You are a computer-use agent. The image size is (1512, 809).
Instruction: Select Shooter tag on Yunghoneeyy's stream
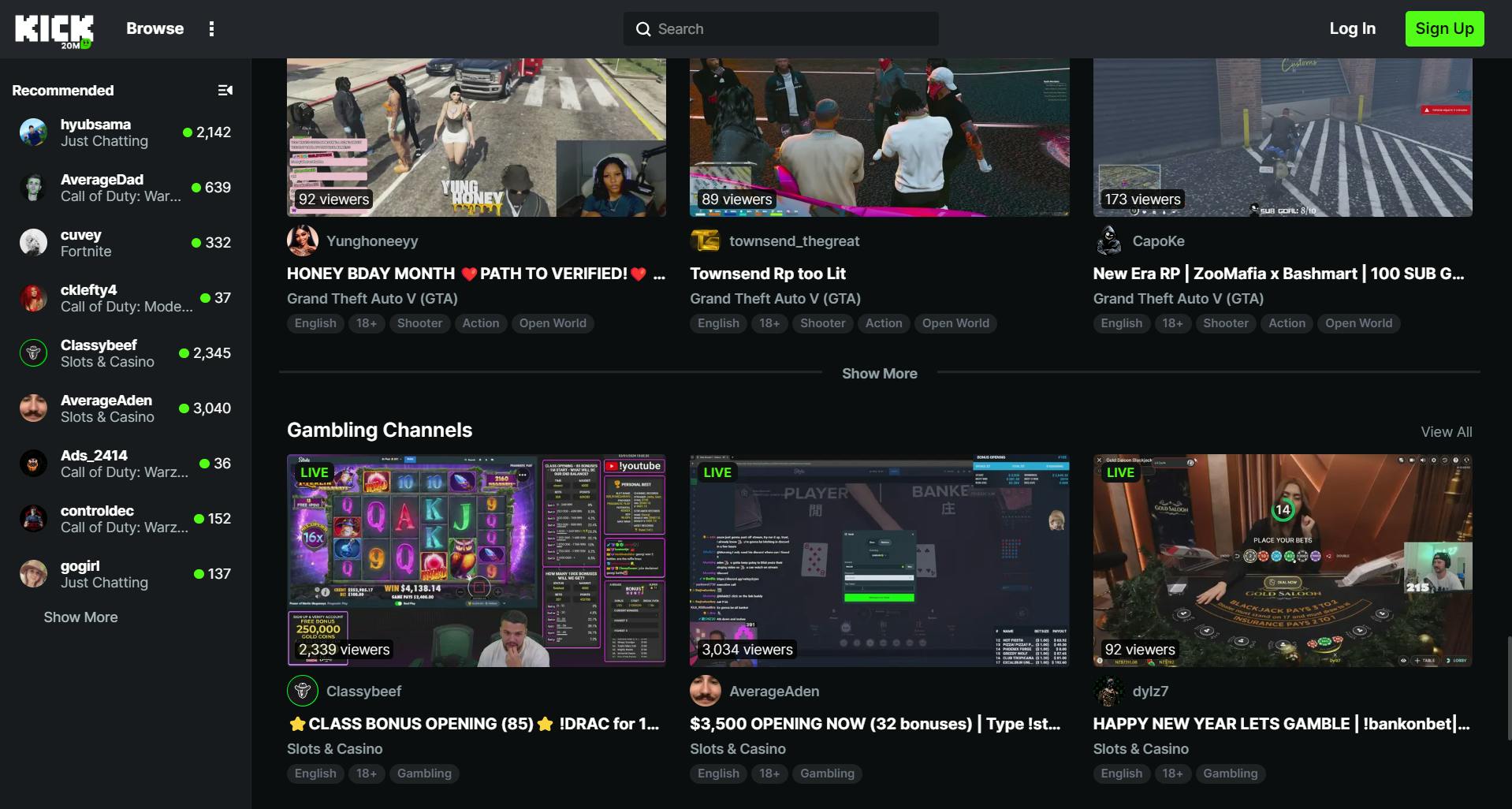click(x=419, y=323)
